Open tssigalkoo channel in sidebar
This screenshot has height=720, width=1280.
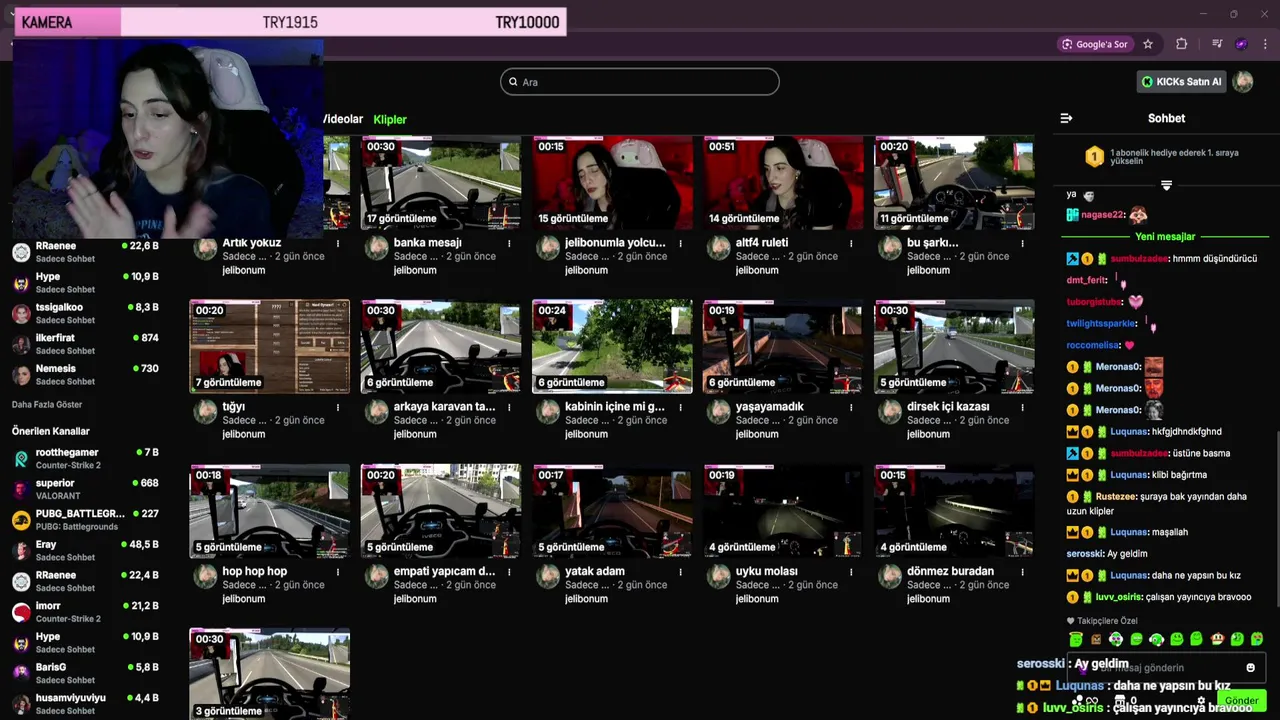coord(85,313)
